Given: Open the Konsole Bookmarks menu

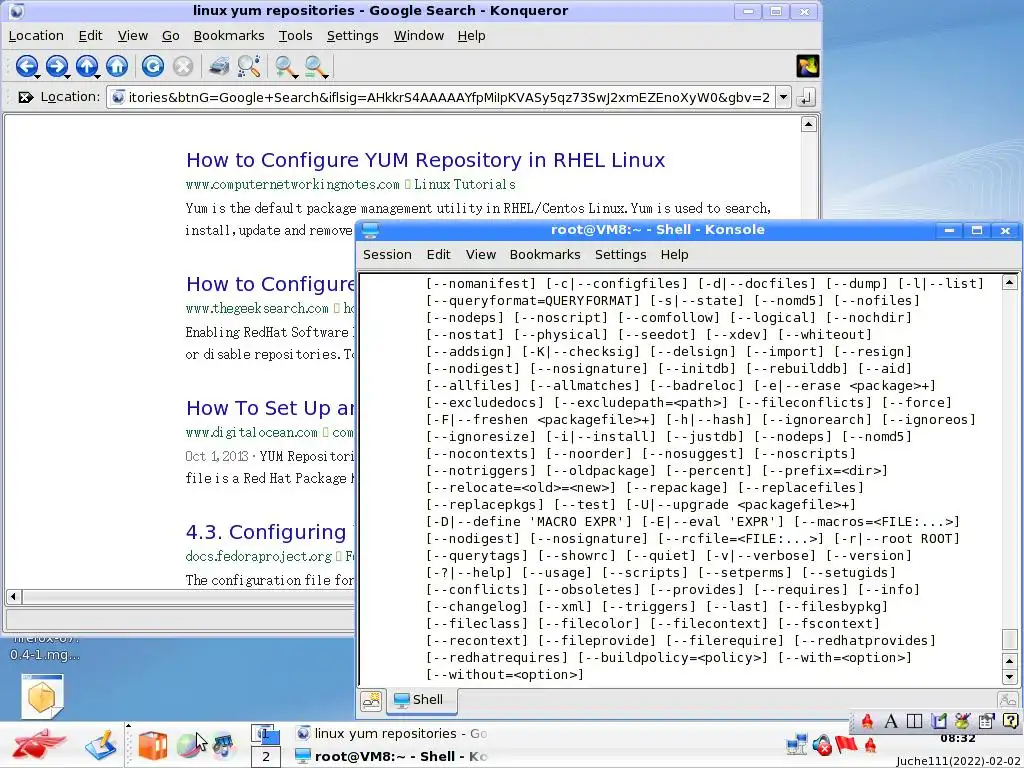Looking at the screenshot, I should tap(545, 255).
